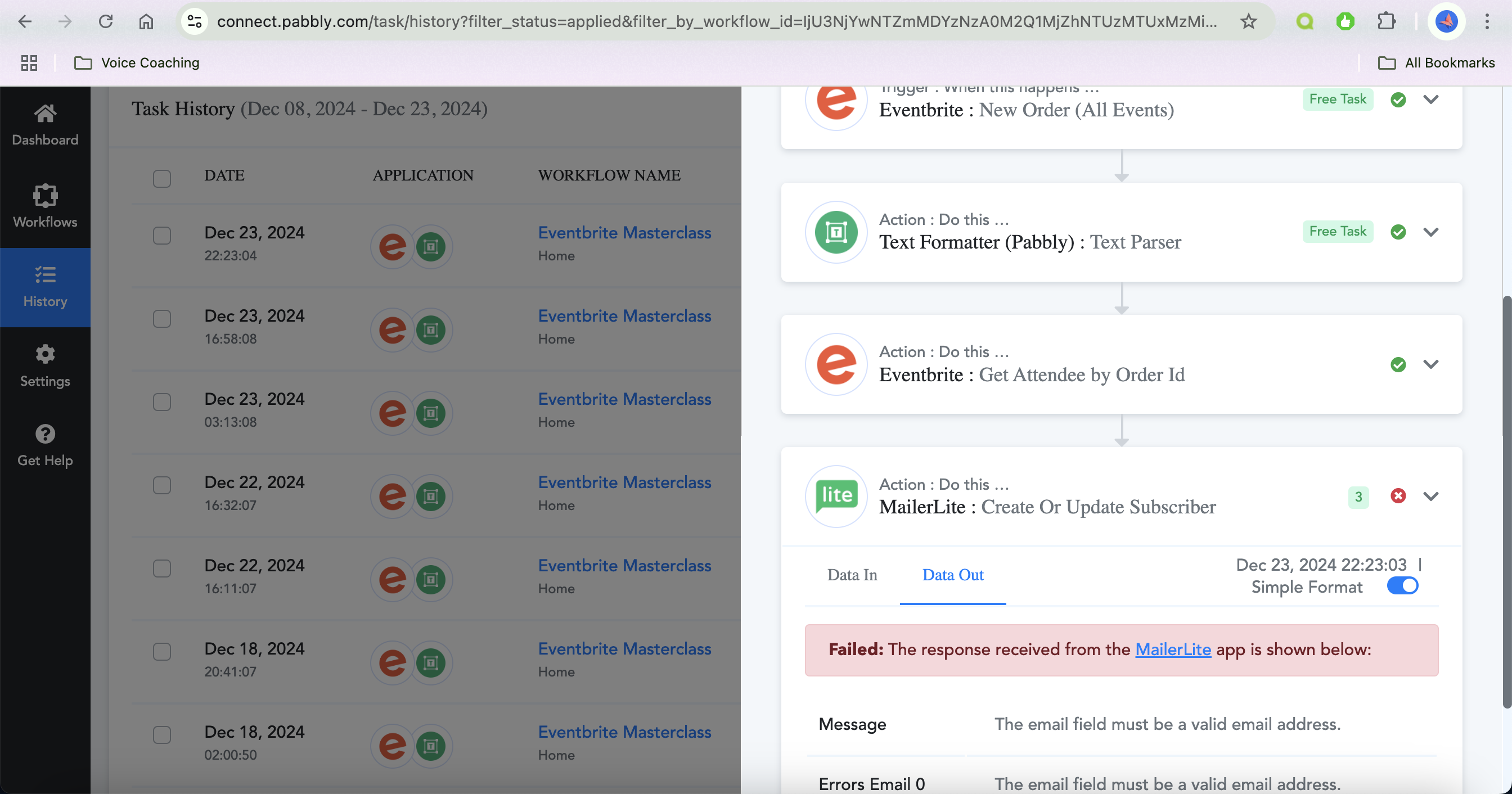Click the vertical scrollbar of the task detail panel
1512x794 pixels.
(x=1506, y=502)
